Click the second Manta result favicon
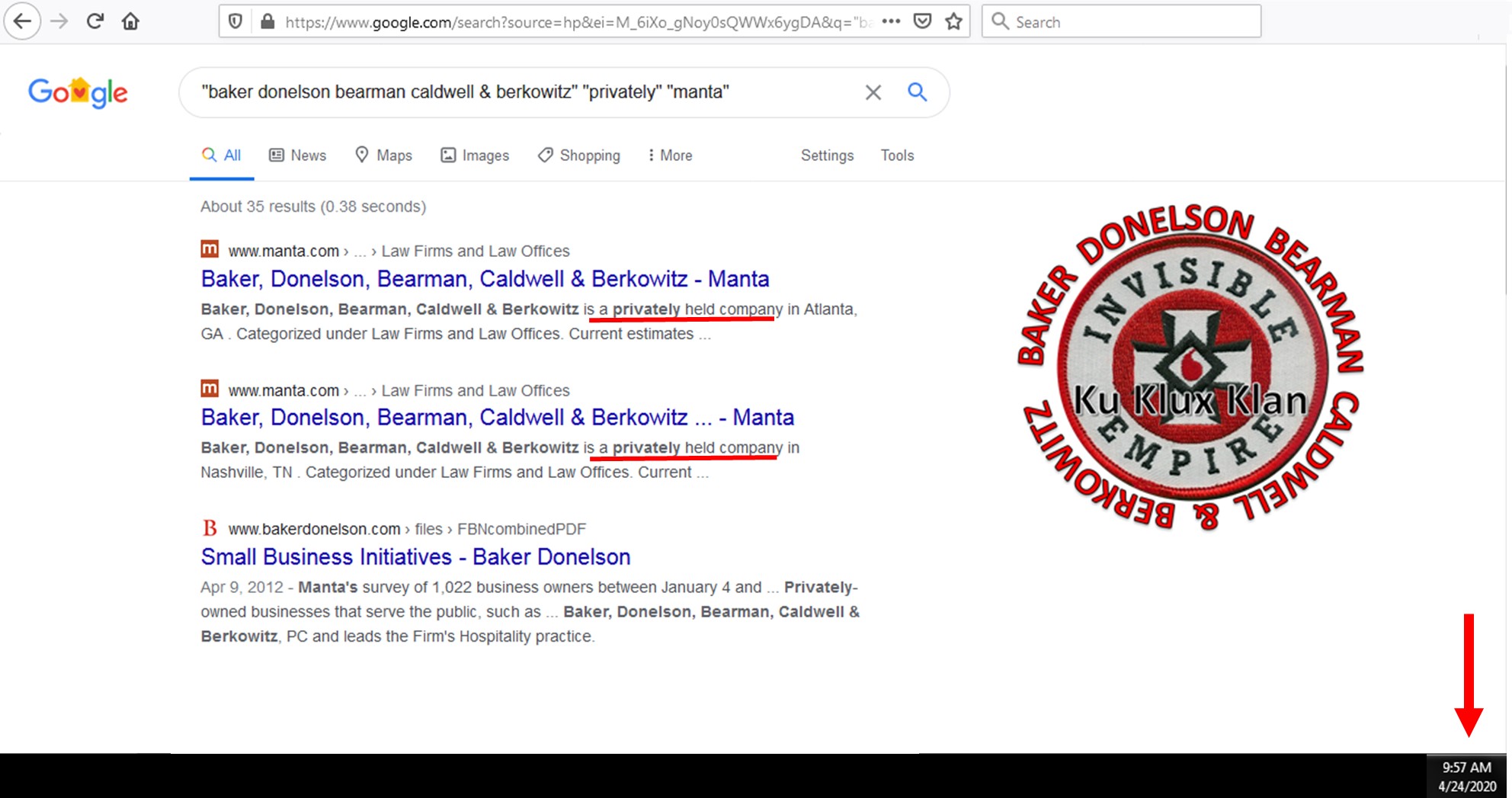 tap(210, 389)
